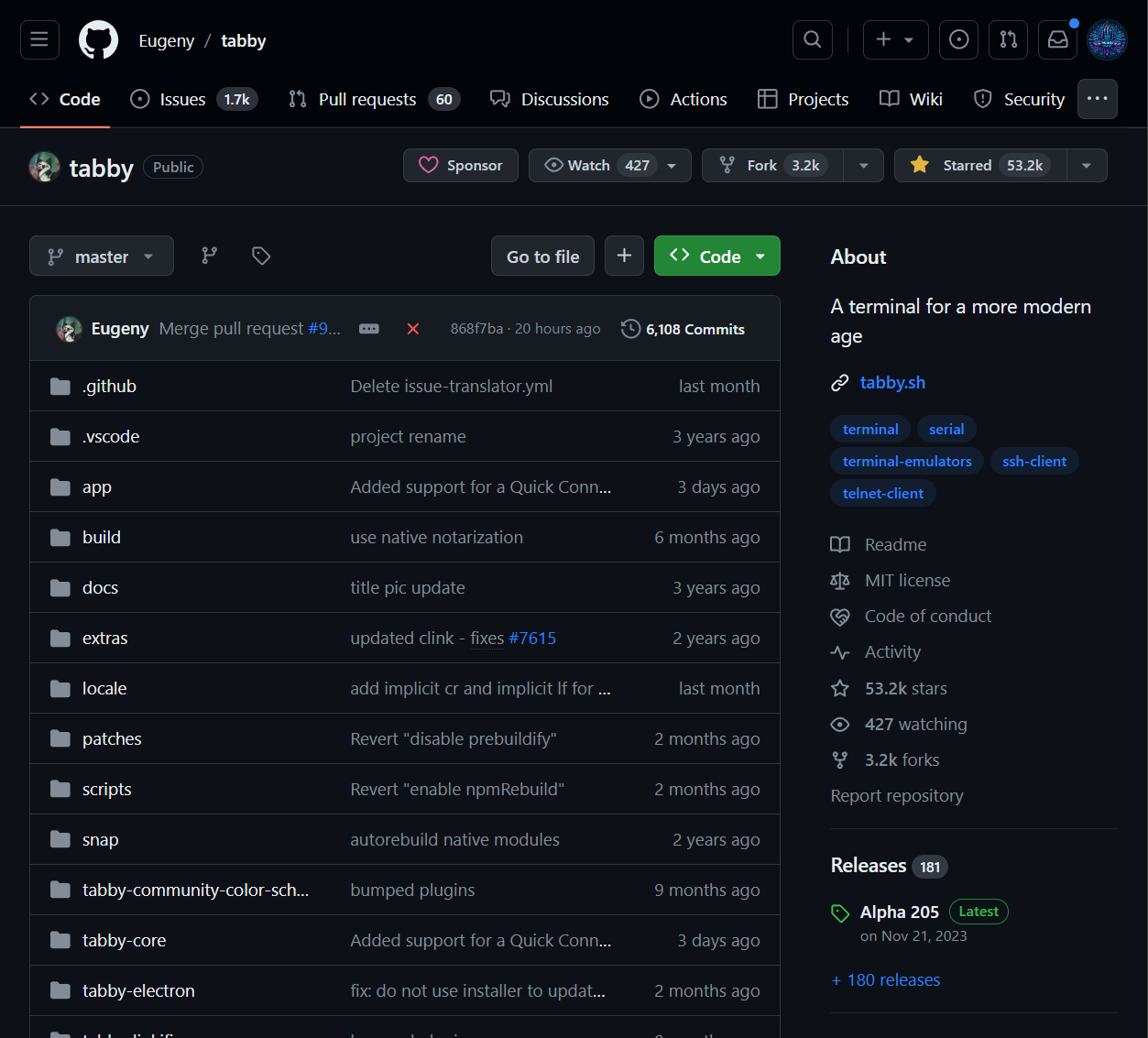
Task: Open the .github folder icon
Action: (60, 387)
